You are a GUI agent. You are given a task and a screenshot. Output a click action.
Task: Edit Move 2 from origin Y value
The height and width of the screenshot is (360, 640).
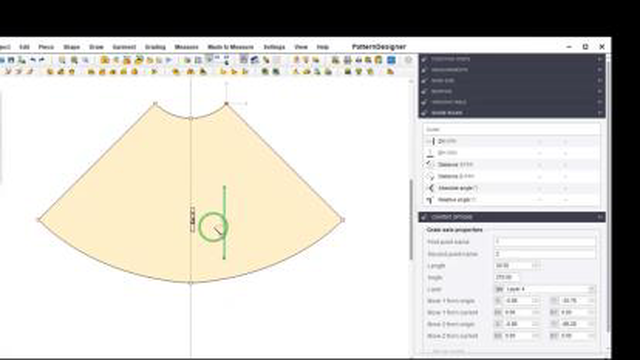click(x=574, y=324)
